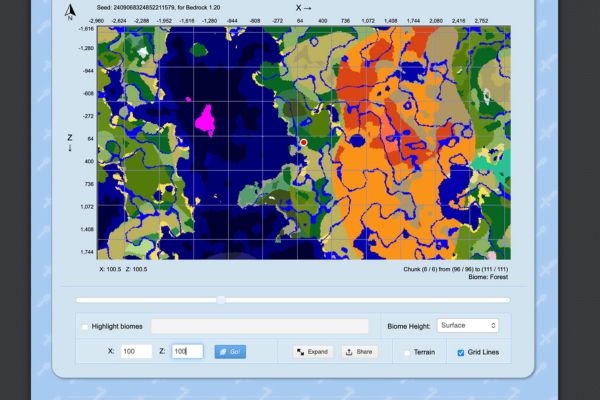Screen dimensions: 600x400
Task: Click the Share button
Action: point(360,352)
